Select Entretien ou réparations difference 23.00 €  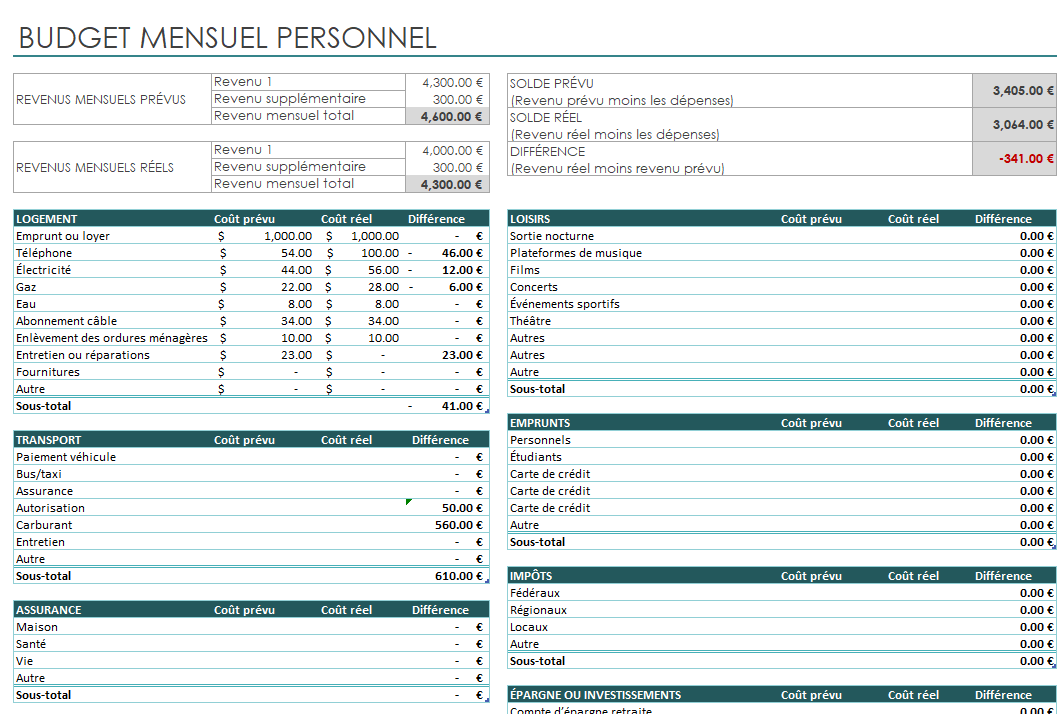tap(462, 355)
